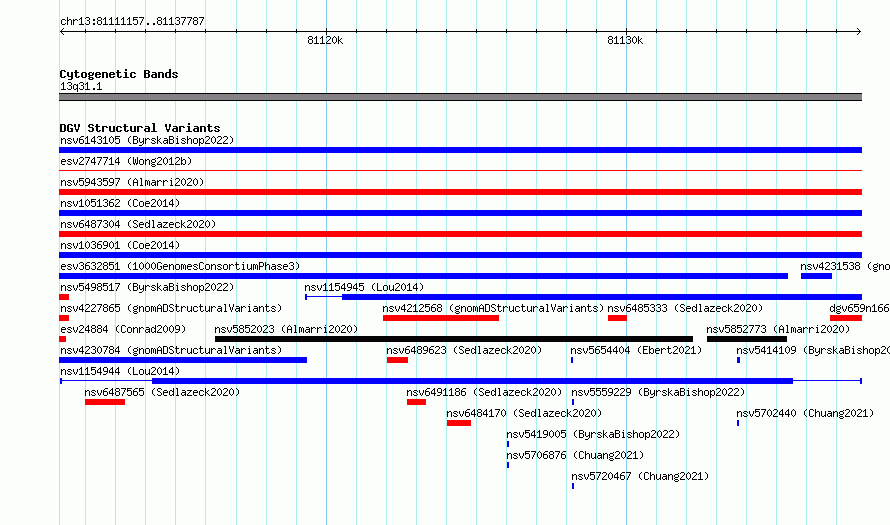
Task: Click esv3632851 (1000GenomesConsortiumPhase3) label
Action: pyautogui.click(x=180, y=266)
